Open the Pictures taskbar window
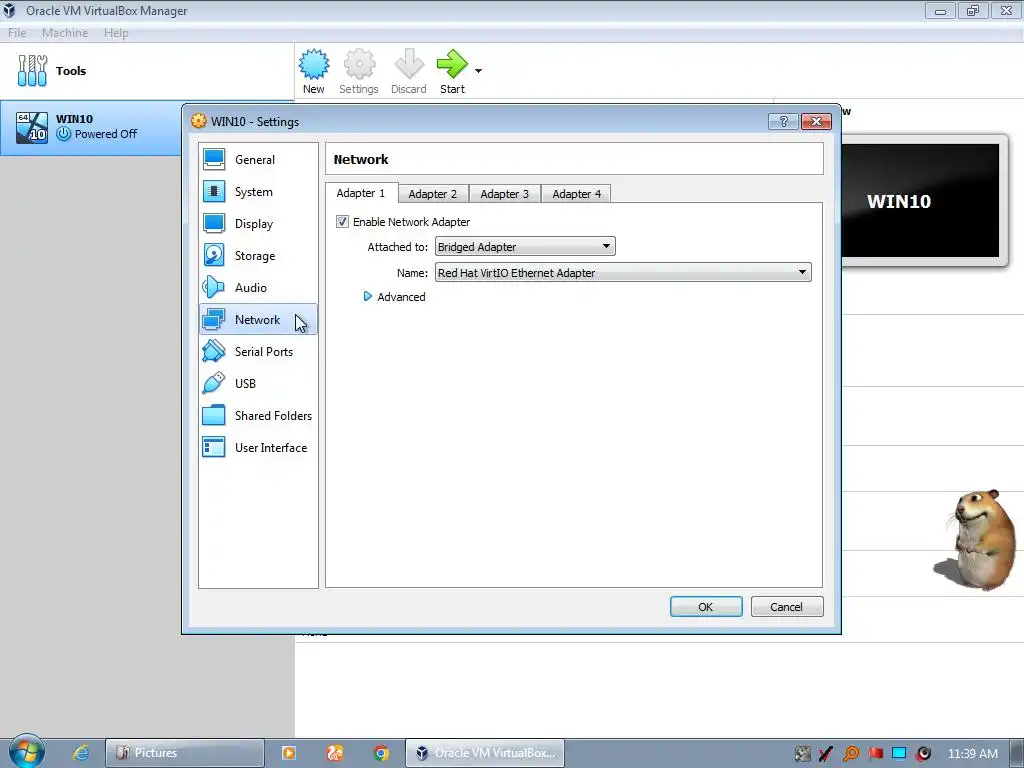The height and width of the screenshot is (768, 1024). click(x=185, y=753)
